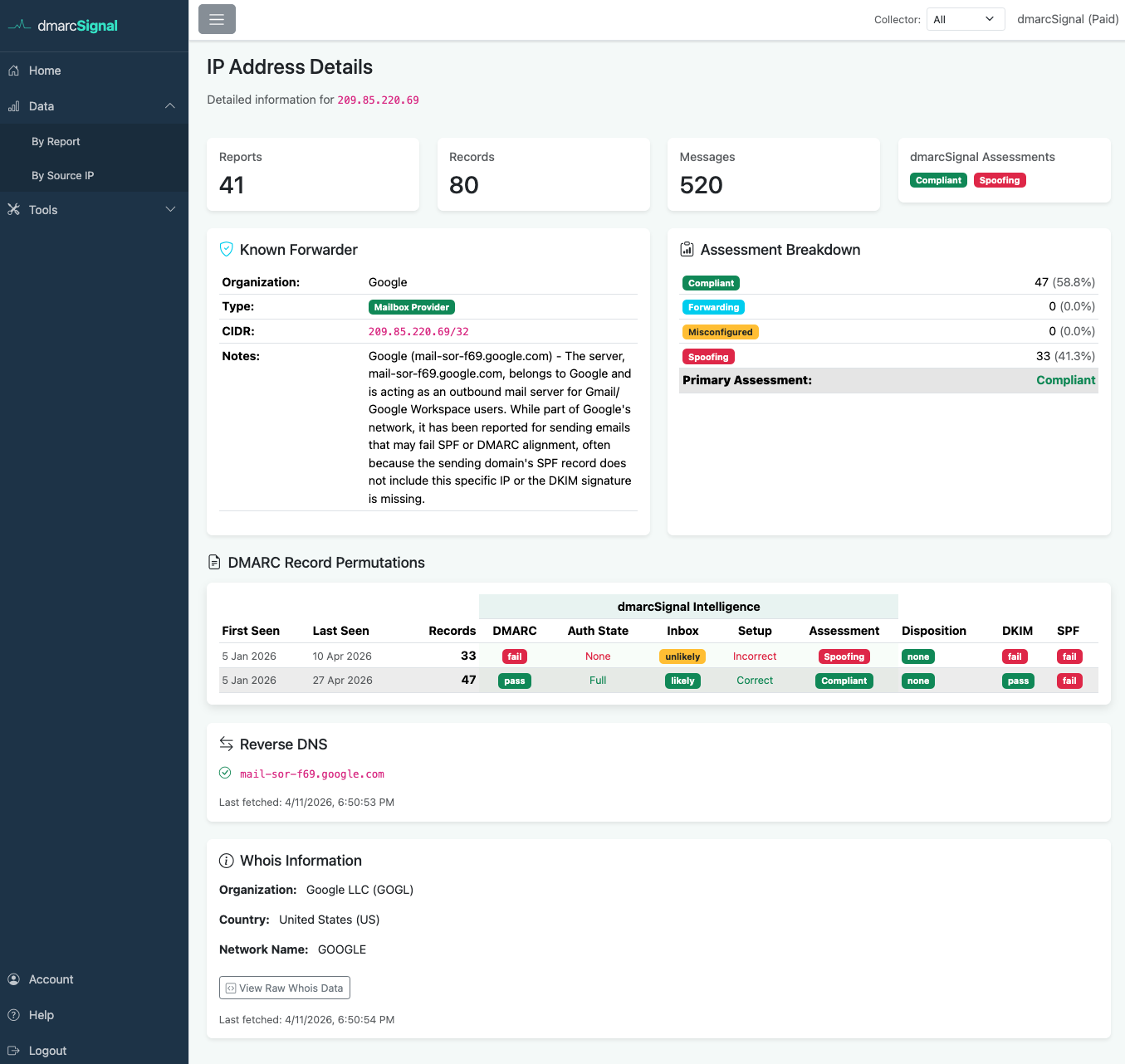The width and height of the screenshot is (1125, 1064).
Task: Click the green verified check icon
Action: pyautogui.click(x=225, y=773)
